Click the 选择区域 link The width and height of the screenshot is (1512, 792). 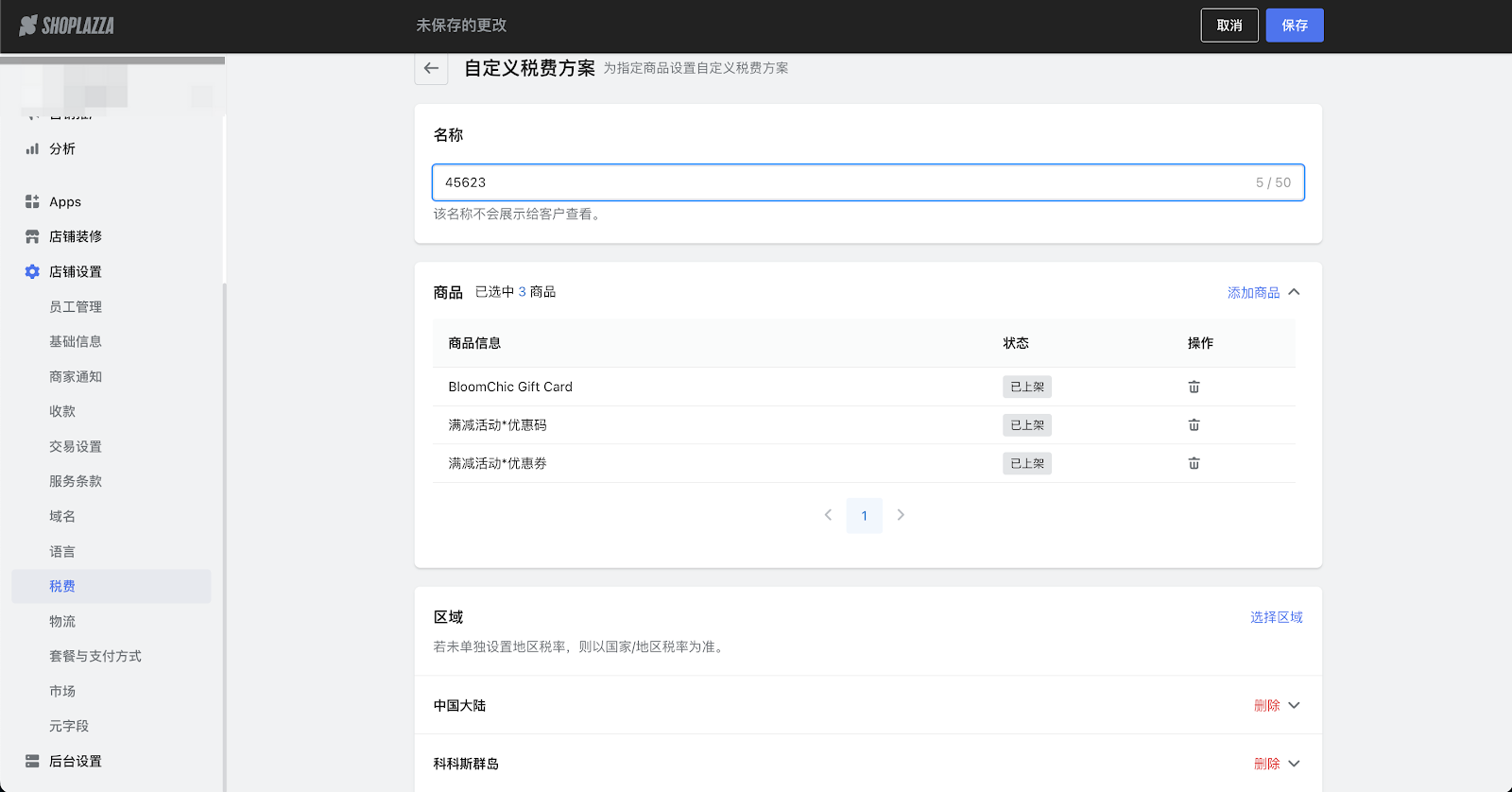tap(1276, 617)
